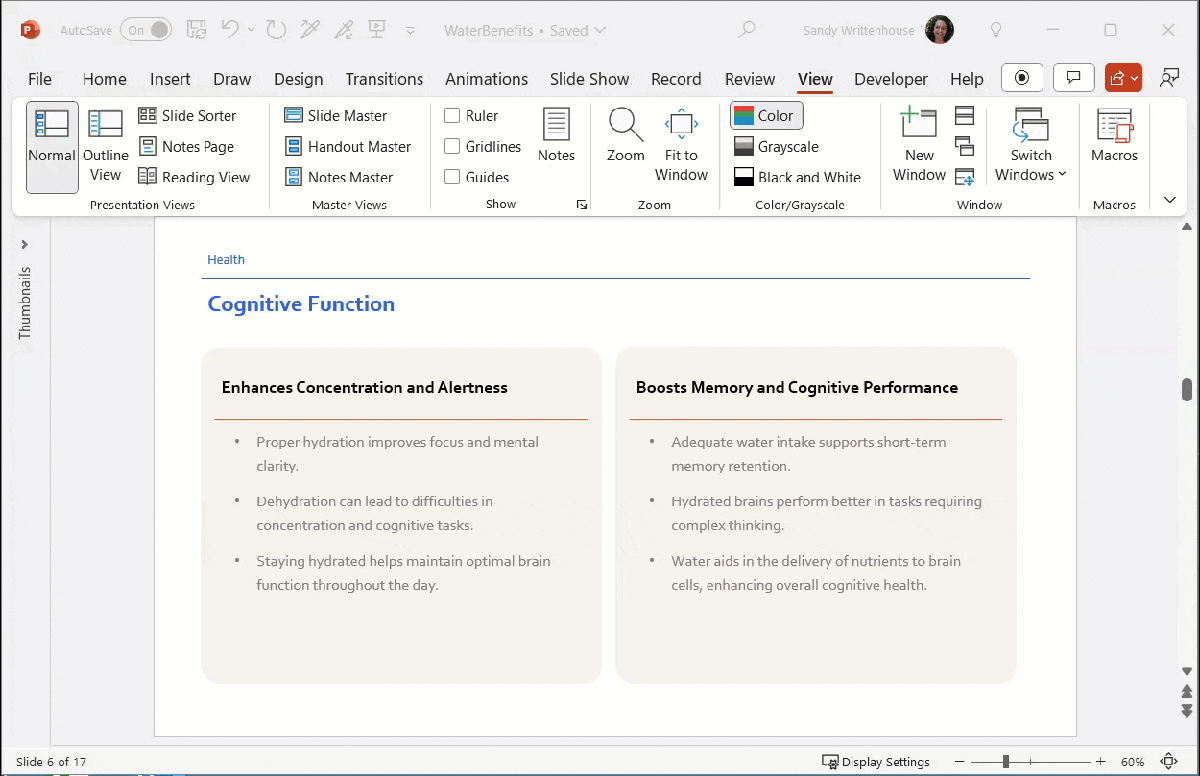The image size is (1200, 776).
Task: Click the user profile picture
Action: click(939, 30)
